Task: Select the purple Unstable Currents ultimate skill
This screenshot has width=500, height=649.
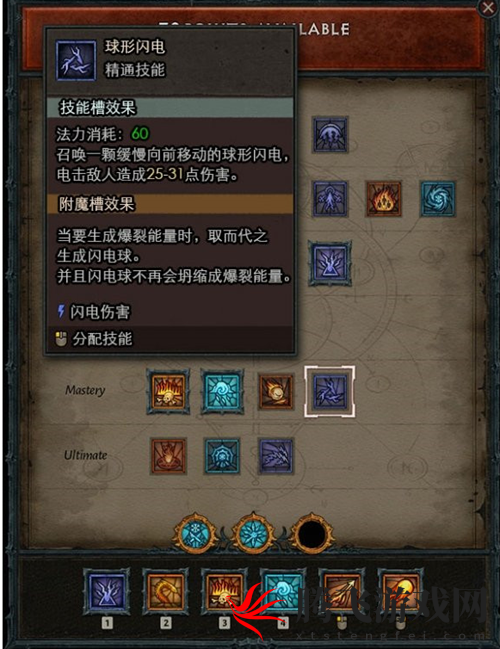Action: [x=276, y=456]
